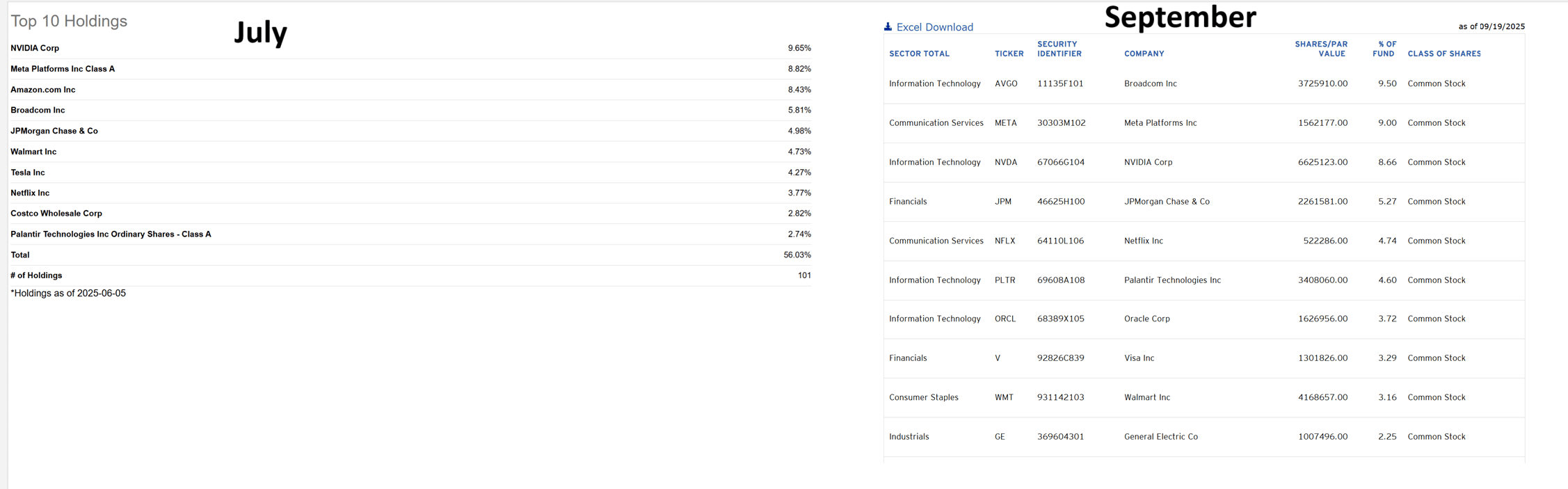1568x489 pixels.
Task: Click the 9.65% weight value
Action: pos(799,48)
